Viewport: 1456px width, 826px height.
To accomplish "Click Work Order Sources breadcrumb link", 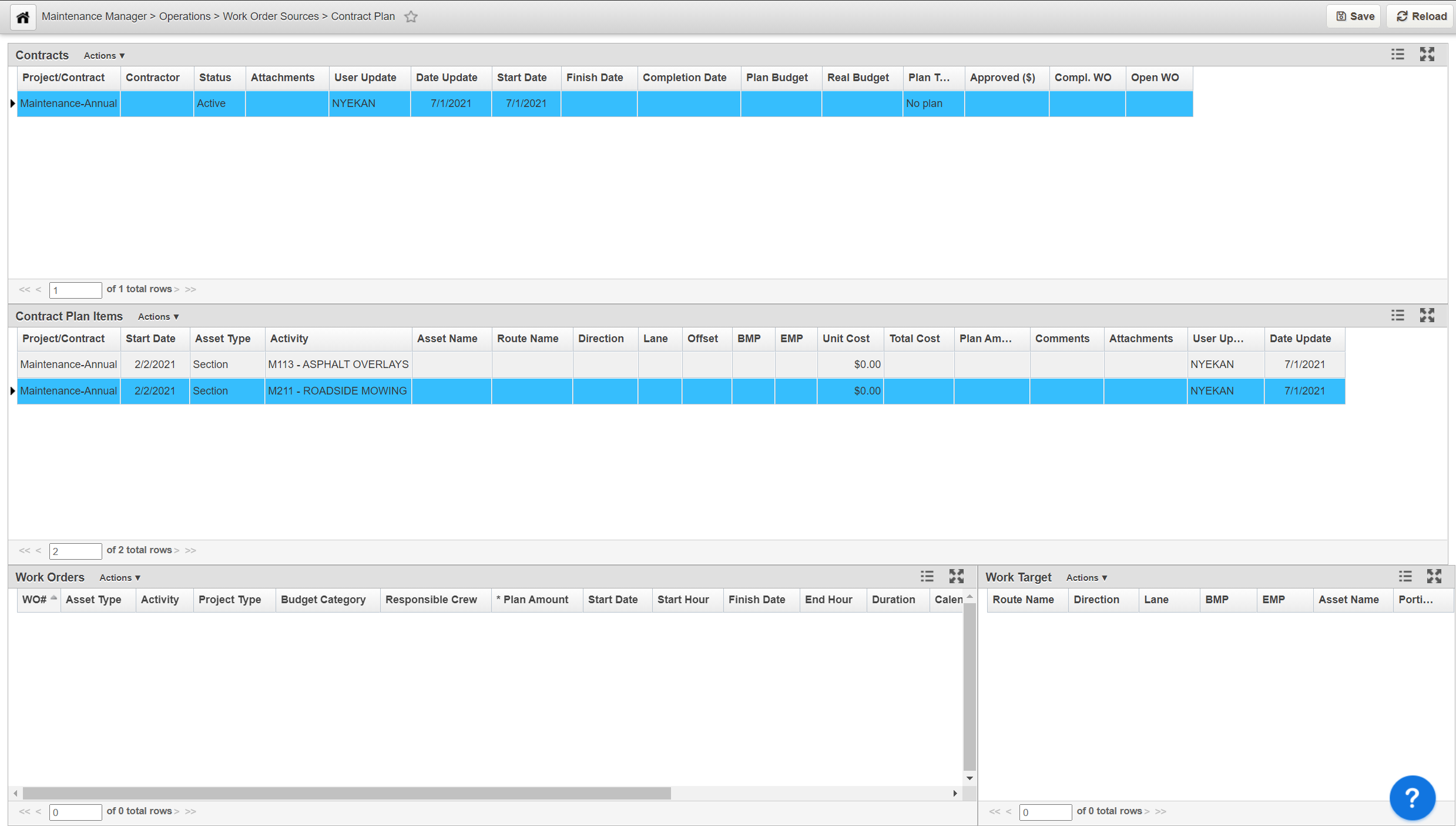I will 270,16.
